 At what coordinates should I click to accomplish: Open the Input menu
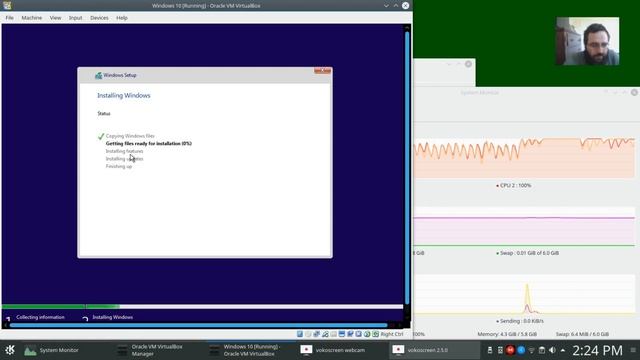(76, 18)
